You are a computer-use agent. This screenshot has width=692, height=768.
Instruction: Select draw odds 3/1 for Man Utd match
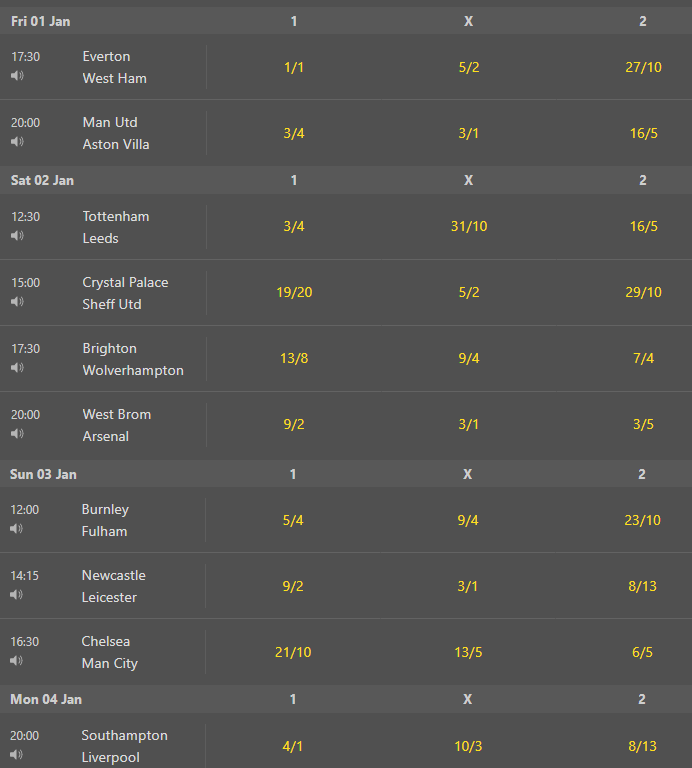[468, 133]
